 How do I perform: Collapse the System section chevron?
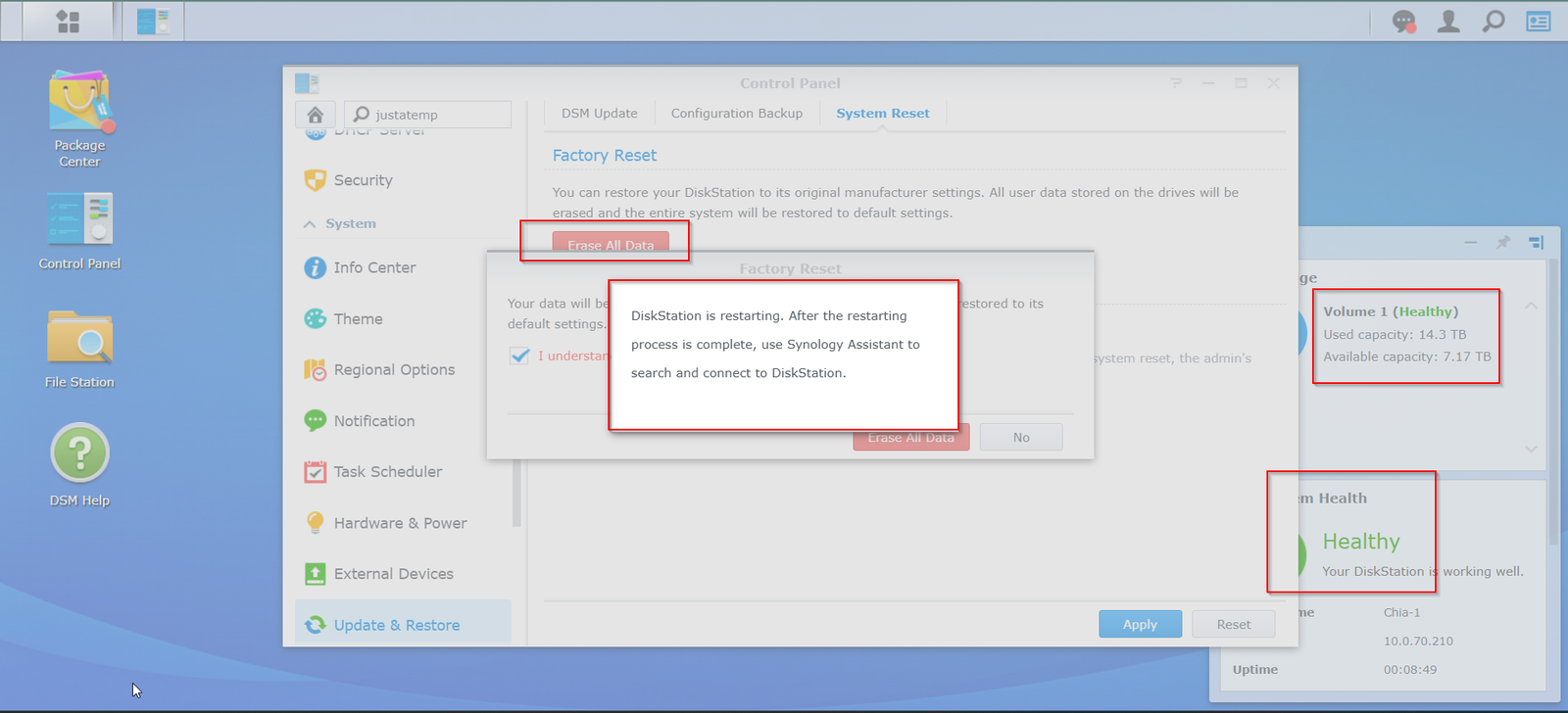point(310,224)
